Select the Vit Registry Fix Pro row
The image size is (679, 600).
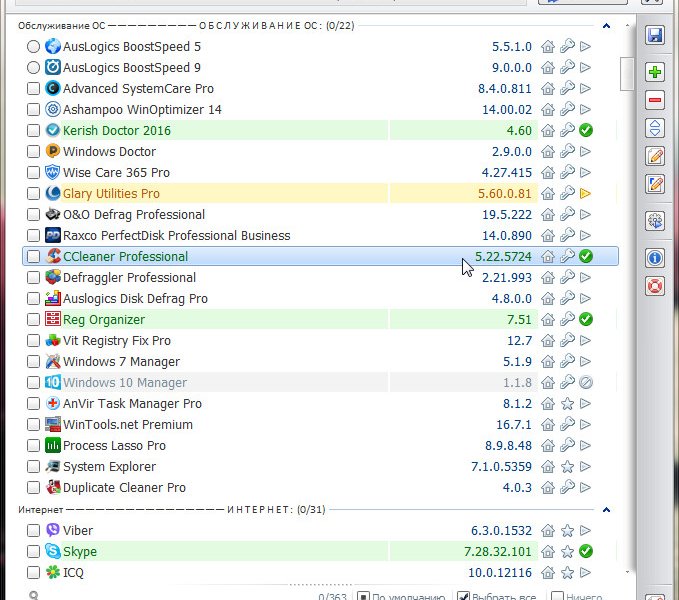[320, 340]
